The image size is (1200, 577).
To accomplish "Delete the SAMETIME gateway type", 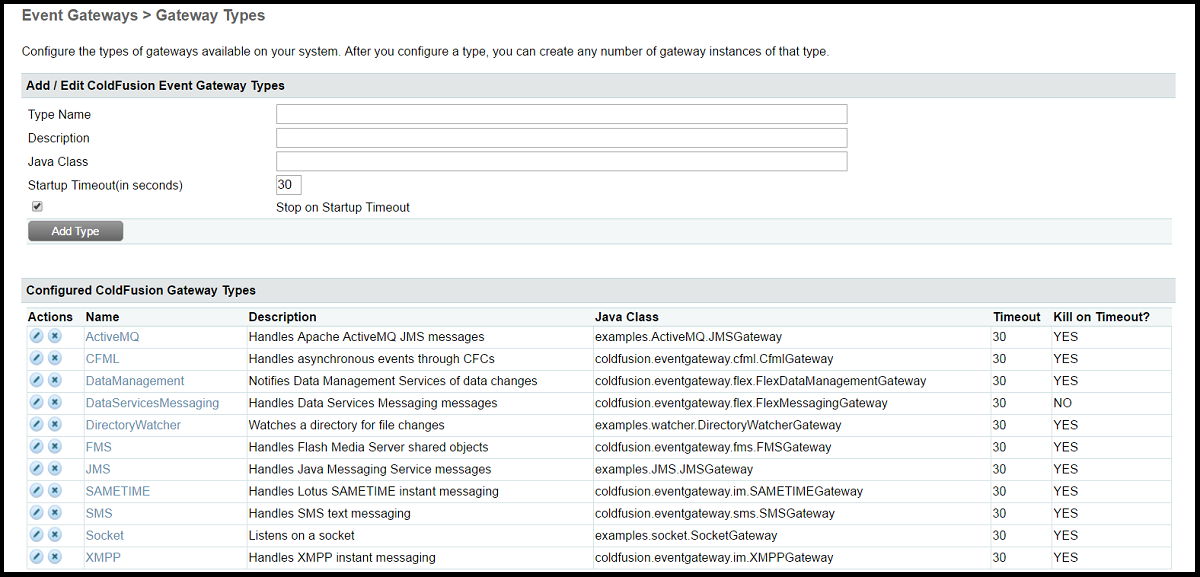I will pyautogui.click(x=55, y=491).
